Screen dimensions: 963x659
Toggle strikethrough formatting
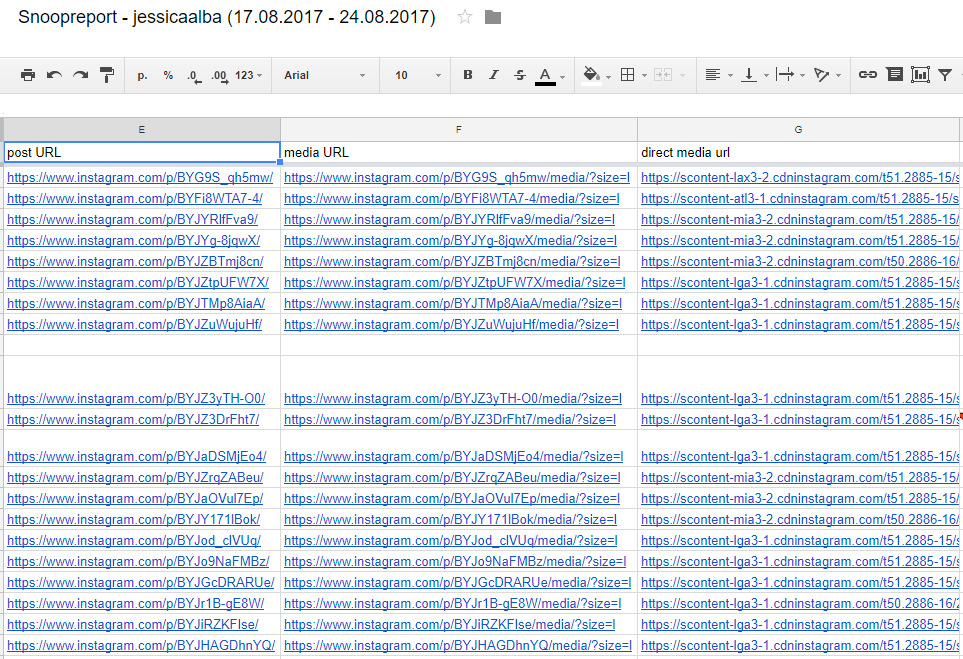pos(520,75)
